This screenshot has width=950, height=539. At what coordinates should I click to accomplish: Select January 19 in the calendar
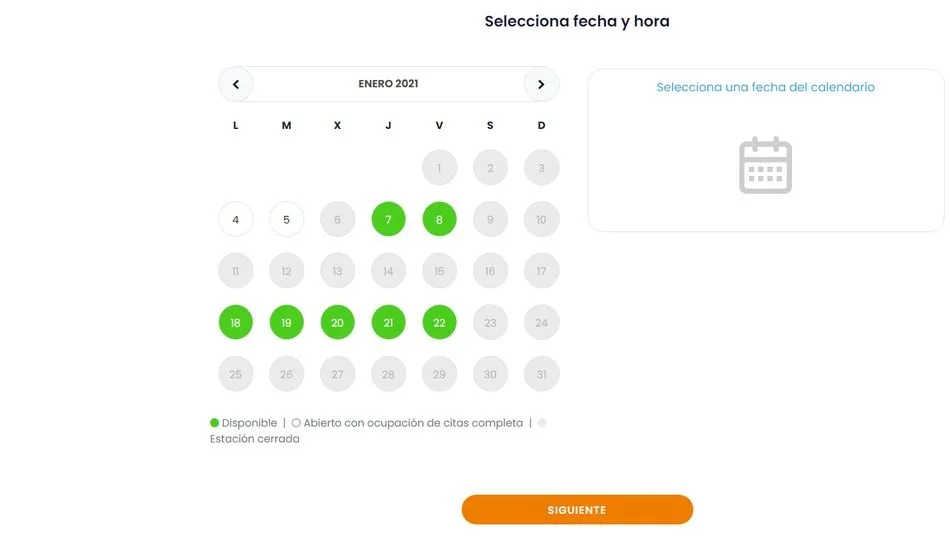[x=287, y=323]
